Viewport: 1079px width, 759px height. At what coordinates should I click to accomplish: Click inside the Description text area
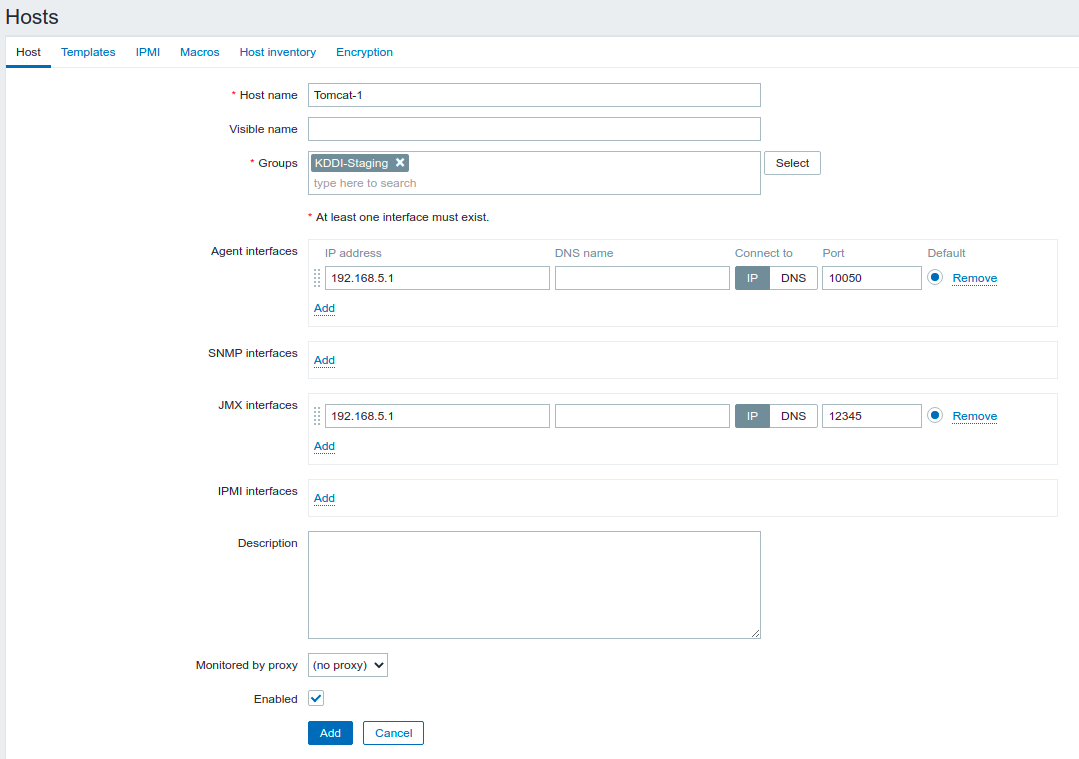click(x=534, y=585)
